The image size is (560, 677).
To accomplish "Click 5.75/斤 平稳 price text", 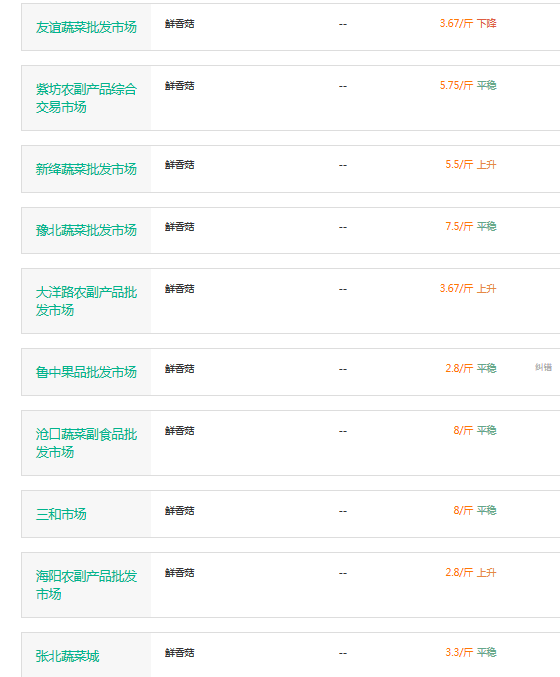I will click(468, 85).
